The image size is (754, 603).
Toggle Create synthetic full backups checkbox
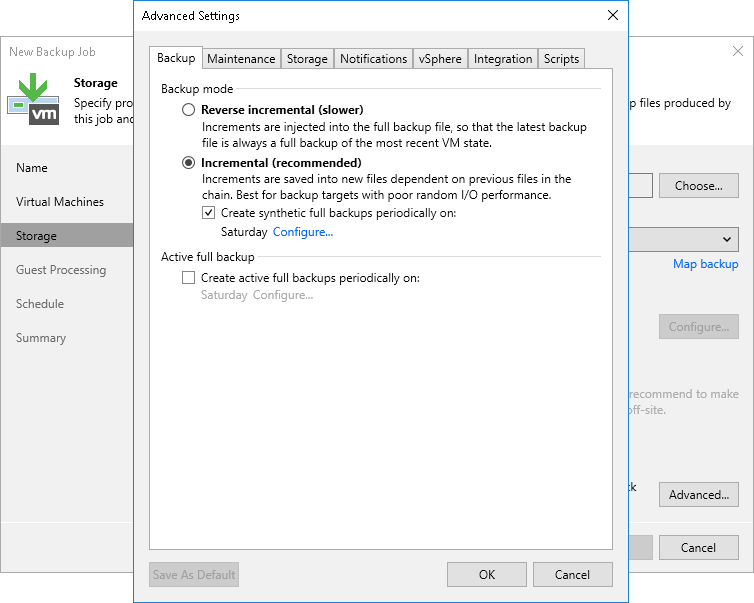pos(208,213)
